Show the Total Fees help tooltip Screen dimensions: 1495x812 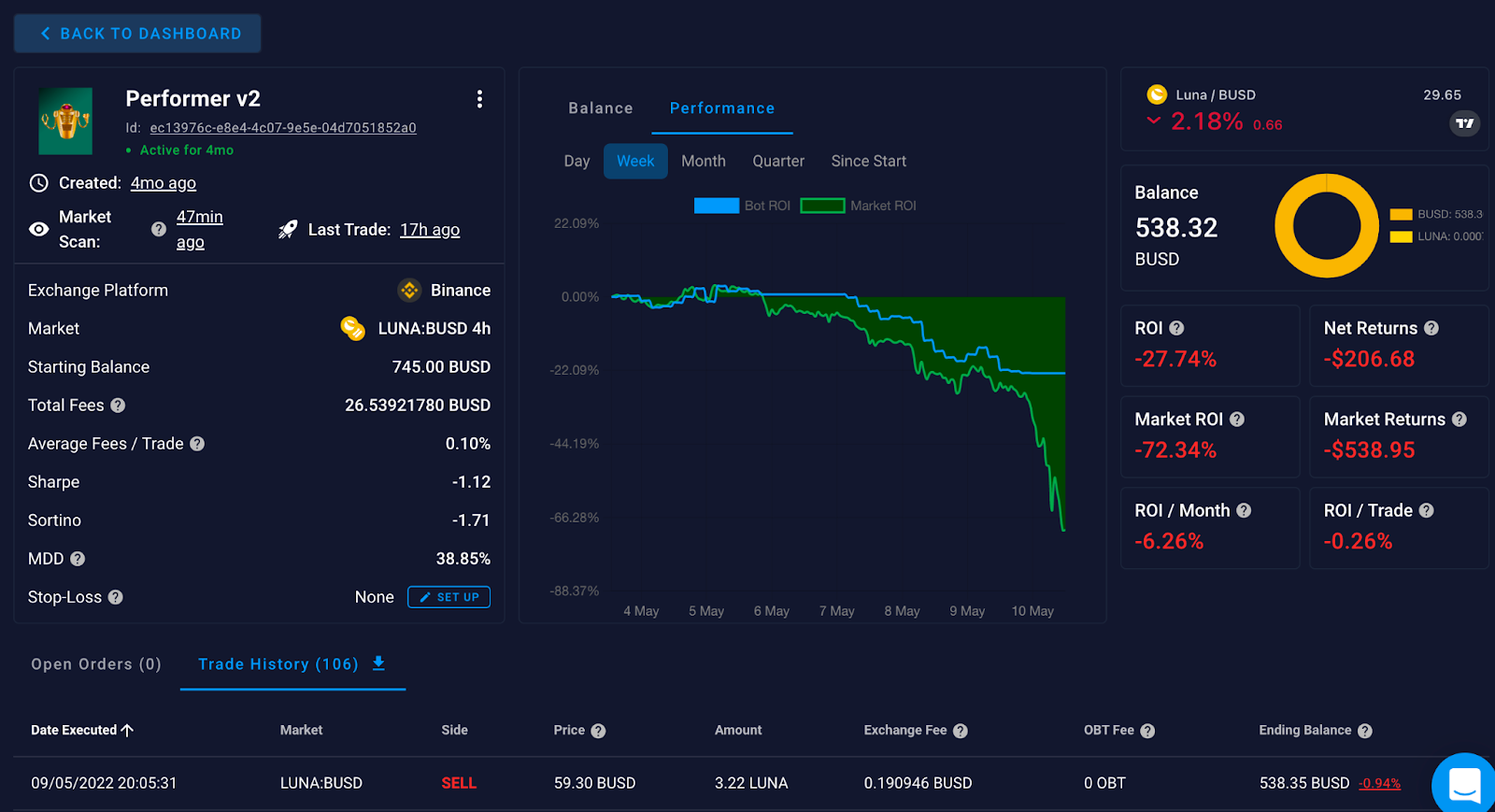click(x=118, y=406)
